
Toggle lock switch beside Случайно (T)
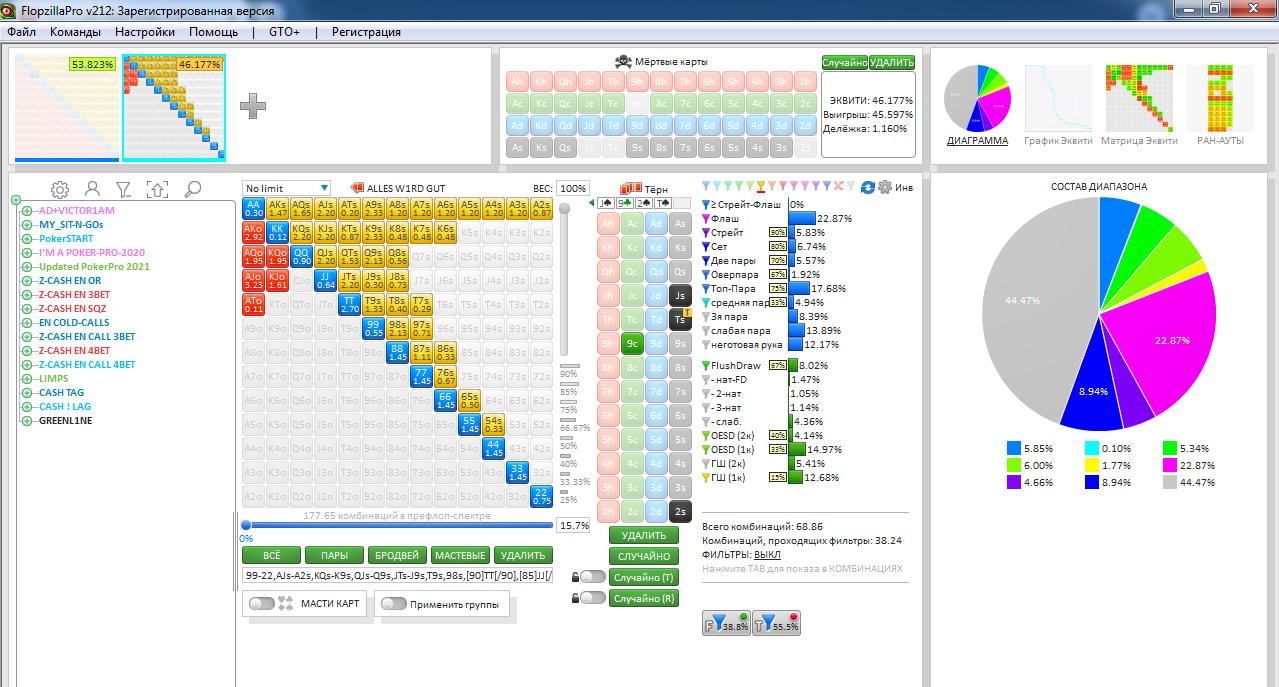click(592, 577)
